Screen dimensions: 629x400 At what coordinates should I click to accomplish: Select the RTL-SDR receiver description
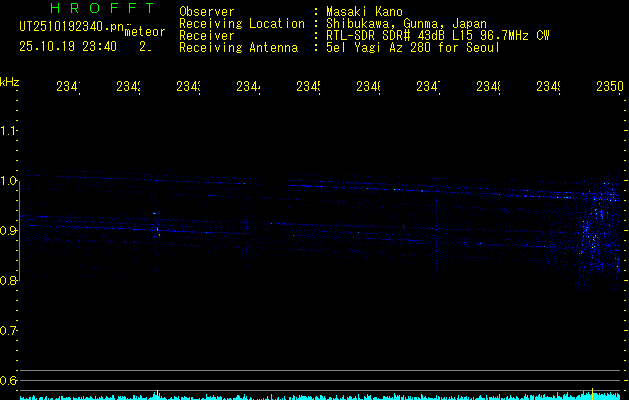coord(437,35)
